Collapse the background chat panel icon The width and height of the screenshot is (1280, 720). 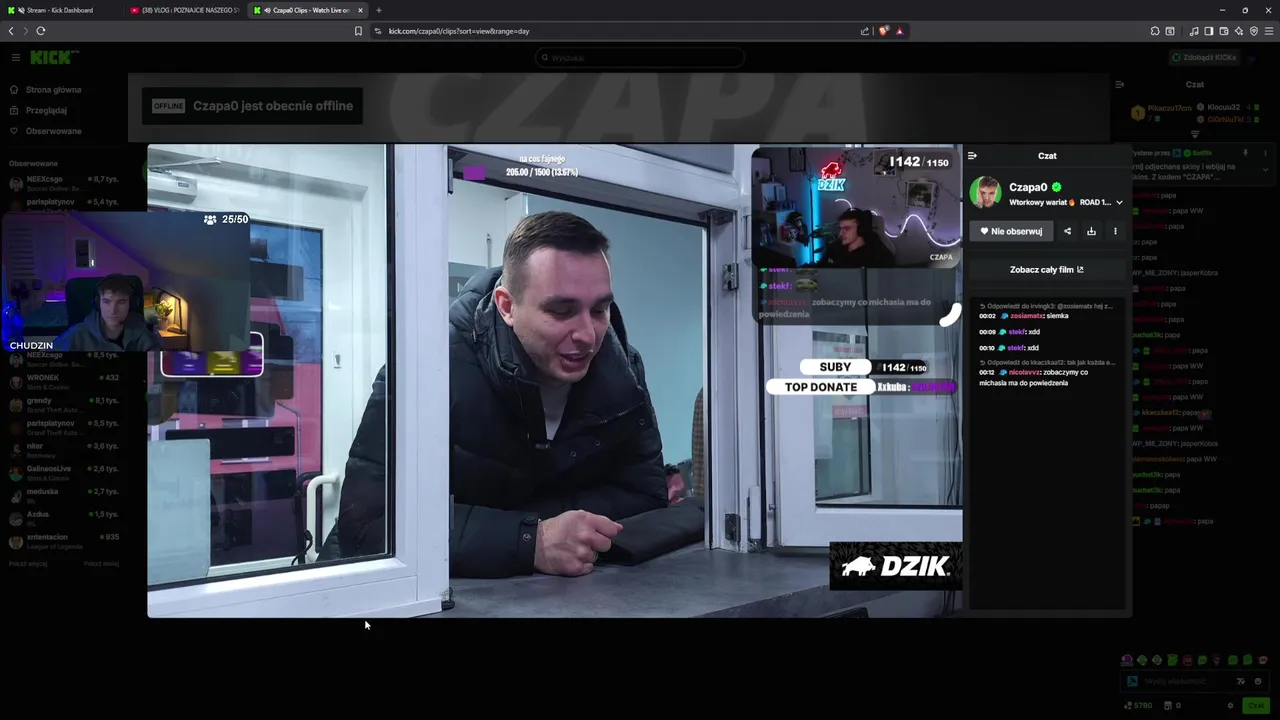click(1120, 84)
